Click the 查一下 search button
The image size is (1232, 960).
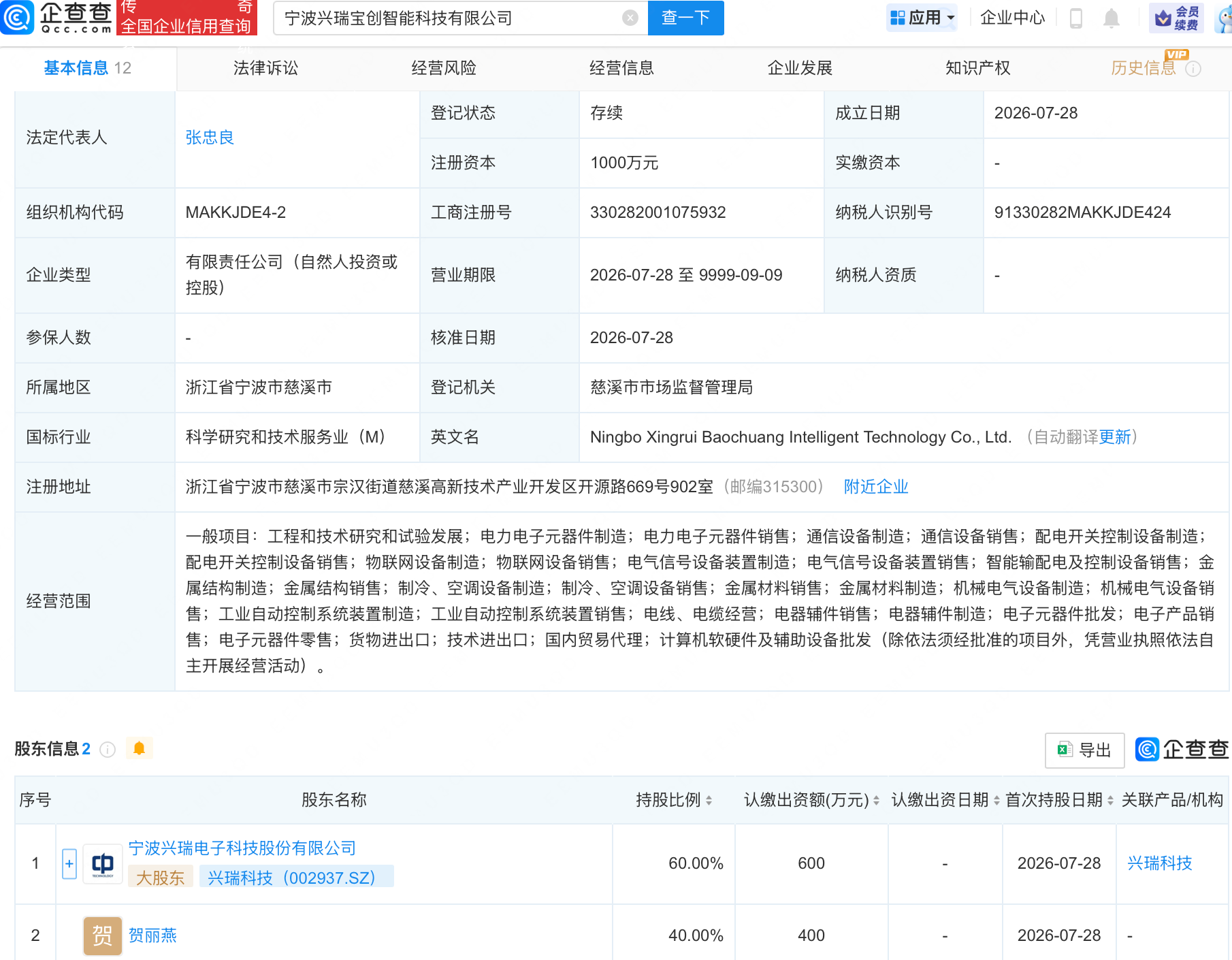(685, 18)
